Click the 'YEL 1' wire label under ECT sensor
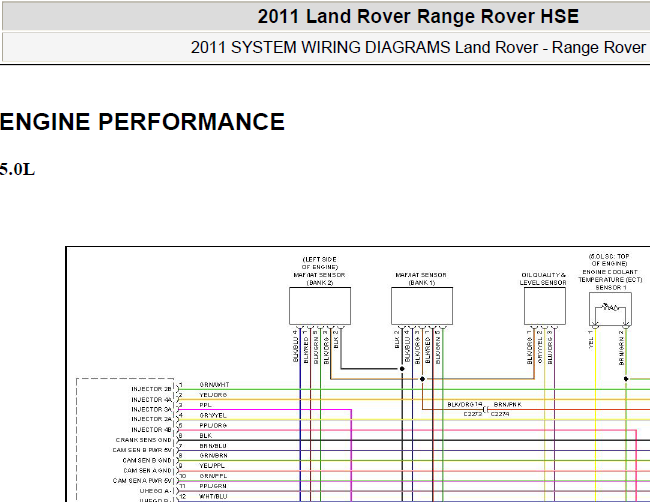This screenshot has width=650, height=502. [591, 340]
